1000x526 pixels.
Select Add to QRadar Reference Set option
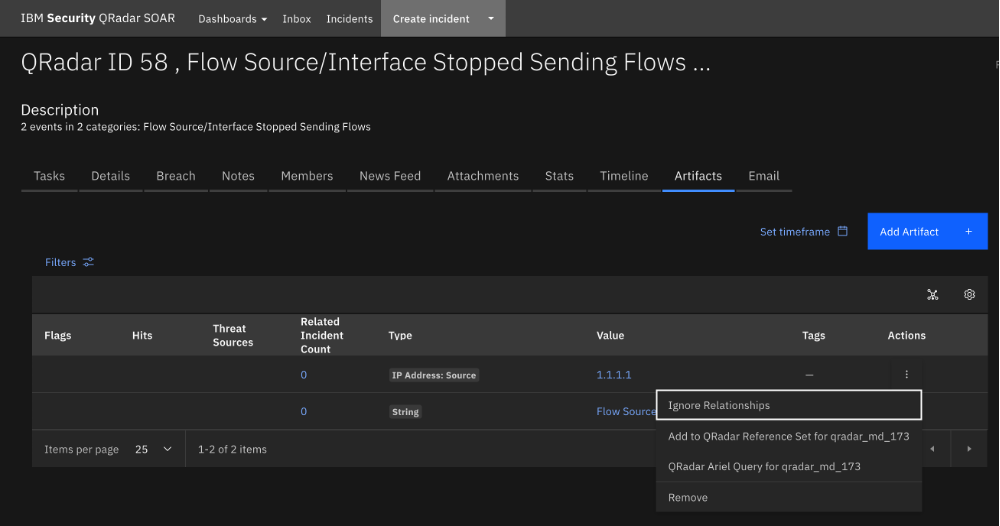789,436
